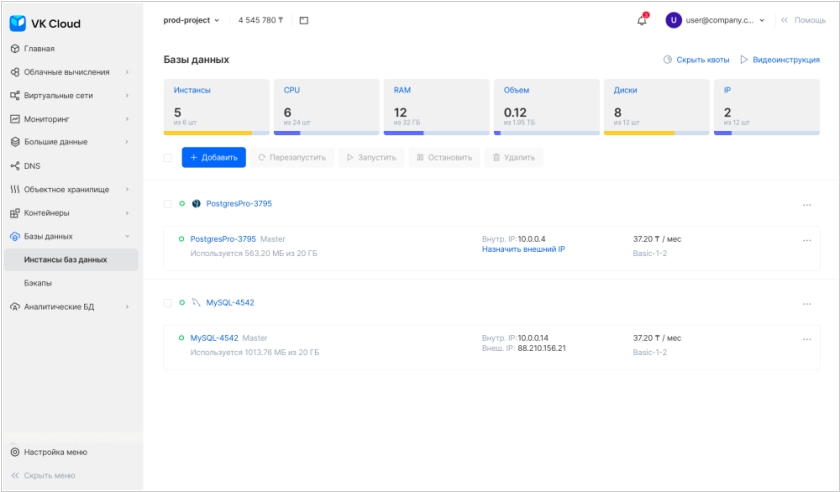The width and height of the screenshot is (840, 492).
Task: Click Скрыть квоты to hide quotas
Action: point(696,60)
